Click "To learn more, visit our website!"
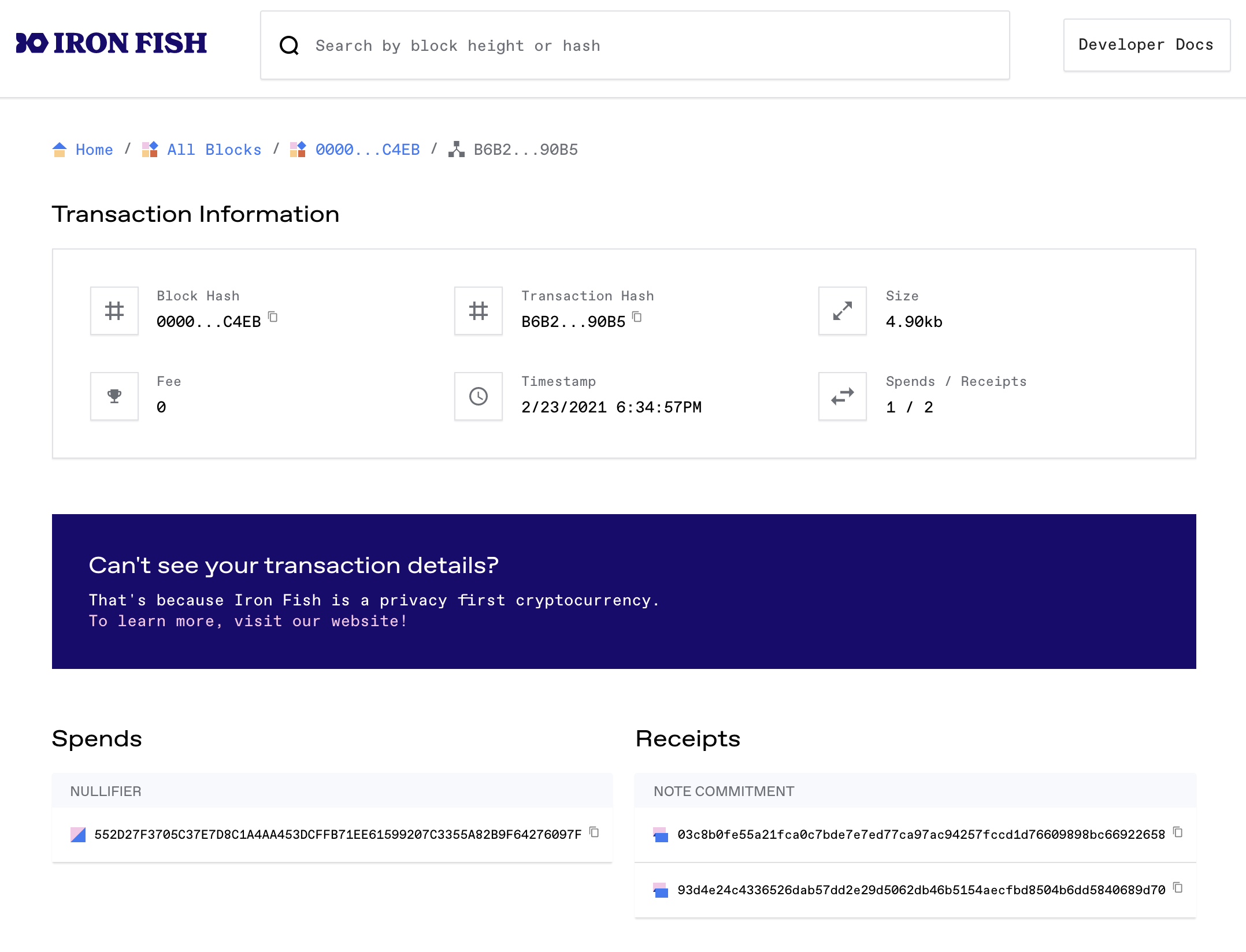 pyautogui.click(x=248, y=622)
